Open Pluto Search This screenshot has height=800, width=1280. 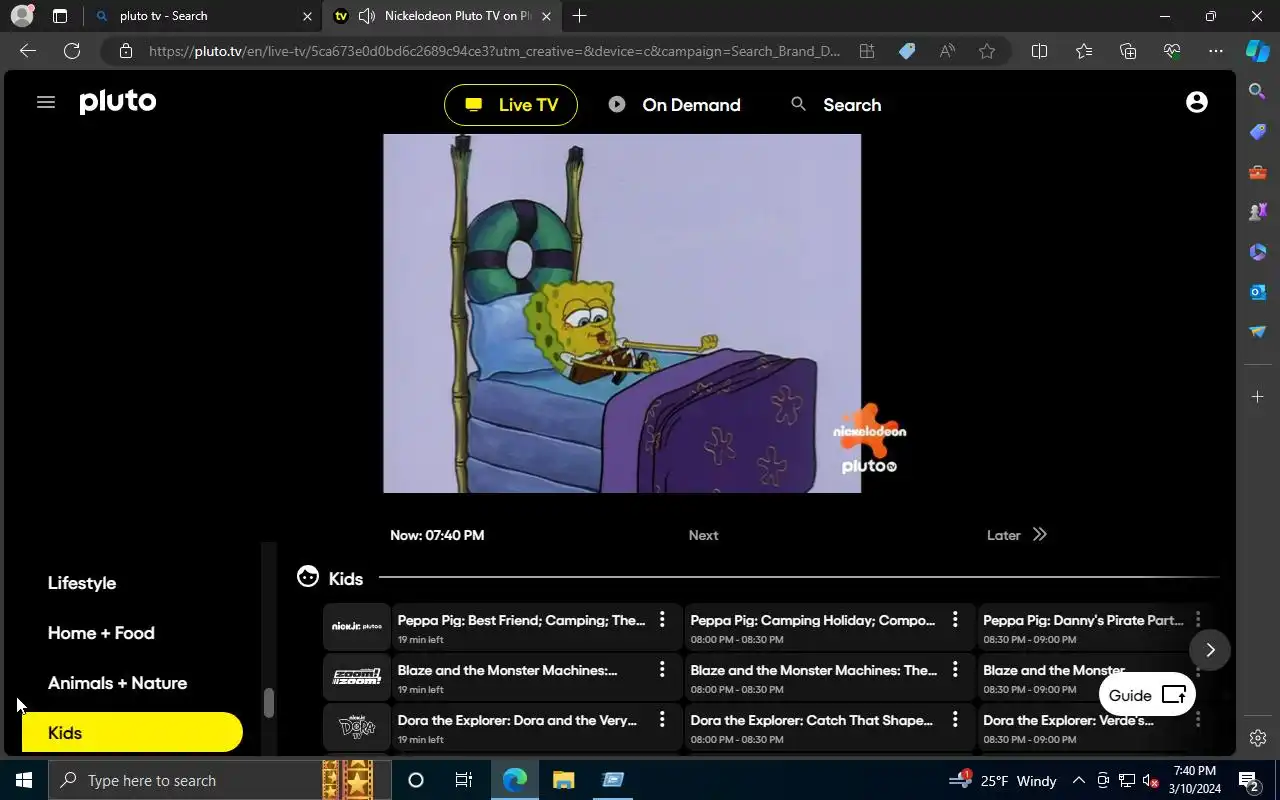pyautogui.click(x=836, y=105)
